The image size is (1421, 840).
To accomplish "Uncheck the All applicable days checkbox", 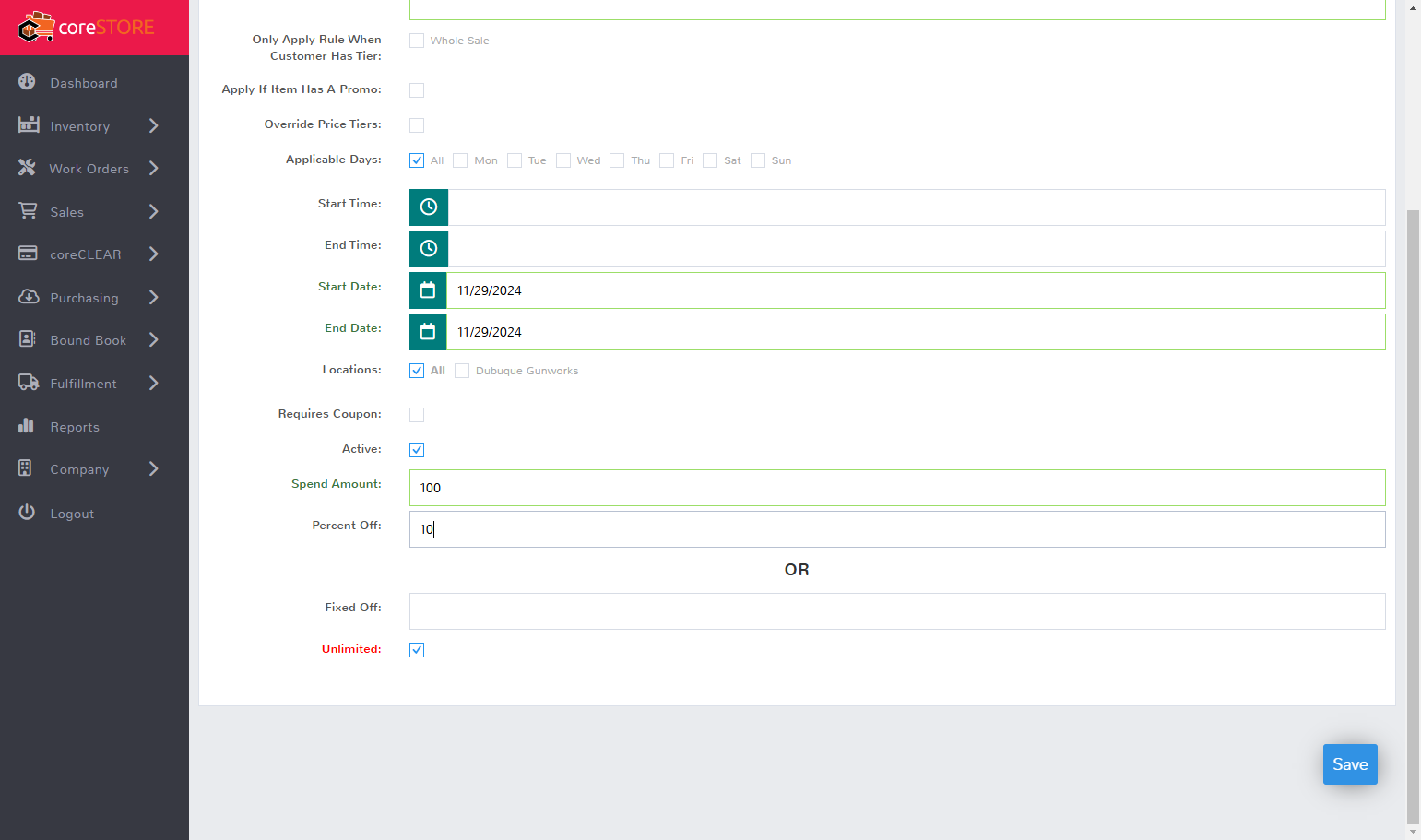I will coord(417,160).
